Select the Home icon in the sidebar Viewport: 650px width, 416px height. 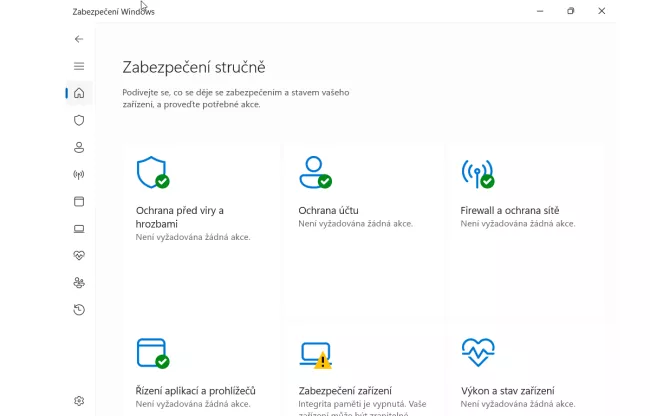click(x=79, y=93)
